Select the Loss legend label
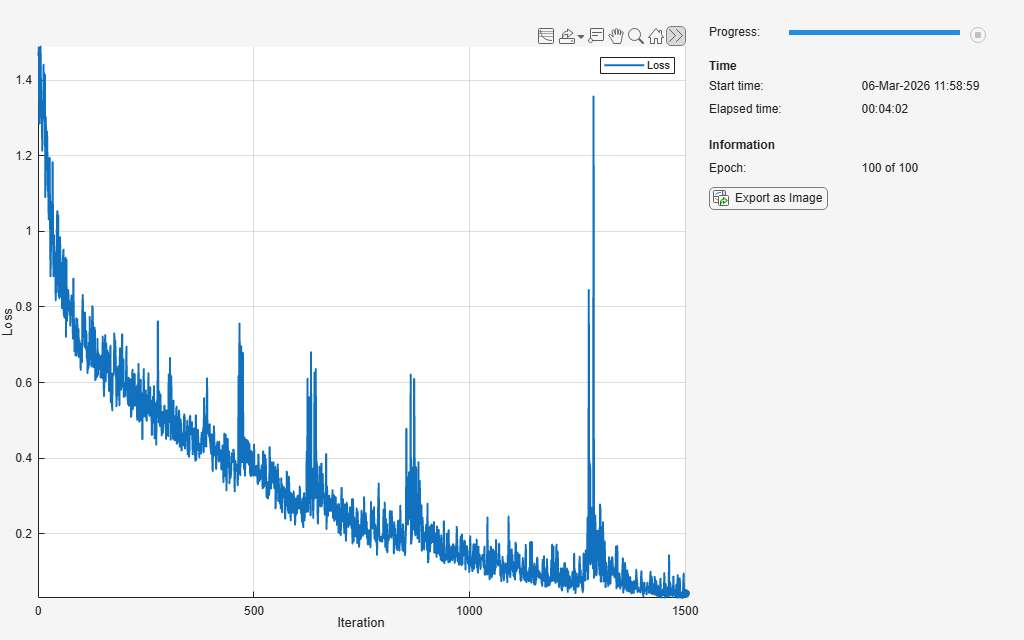This screenshot has width=1024, height=640. tap(658, 65)
